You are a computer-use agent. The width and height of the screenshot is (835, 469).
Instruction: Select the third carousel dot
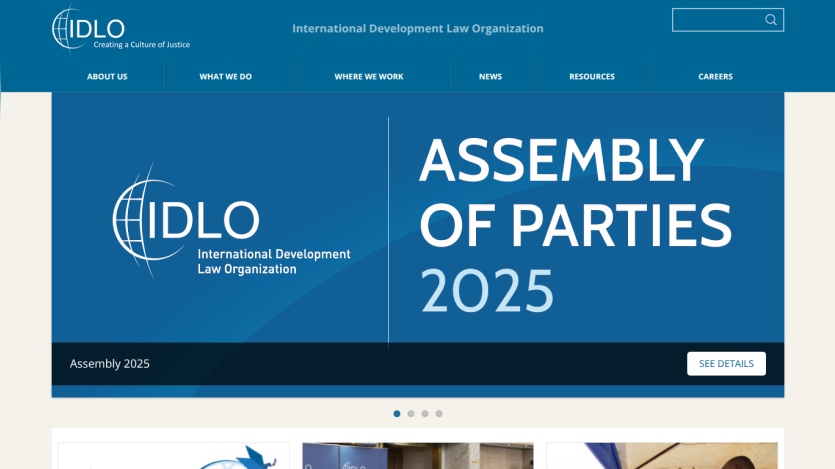(x=425, y=414)
